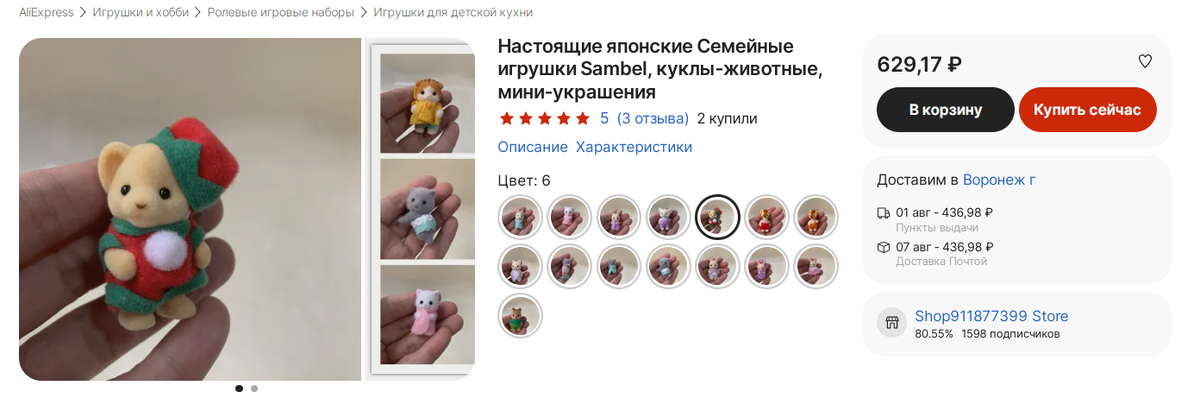Open the 3 отзыва reviews link
Viewport: 1200px width, 411px height.
pyautogui.click(x=653, y=118)
